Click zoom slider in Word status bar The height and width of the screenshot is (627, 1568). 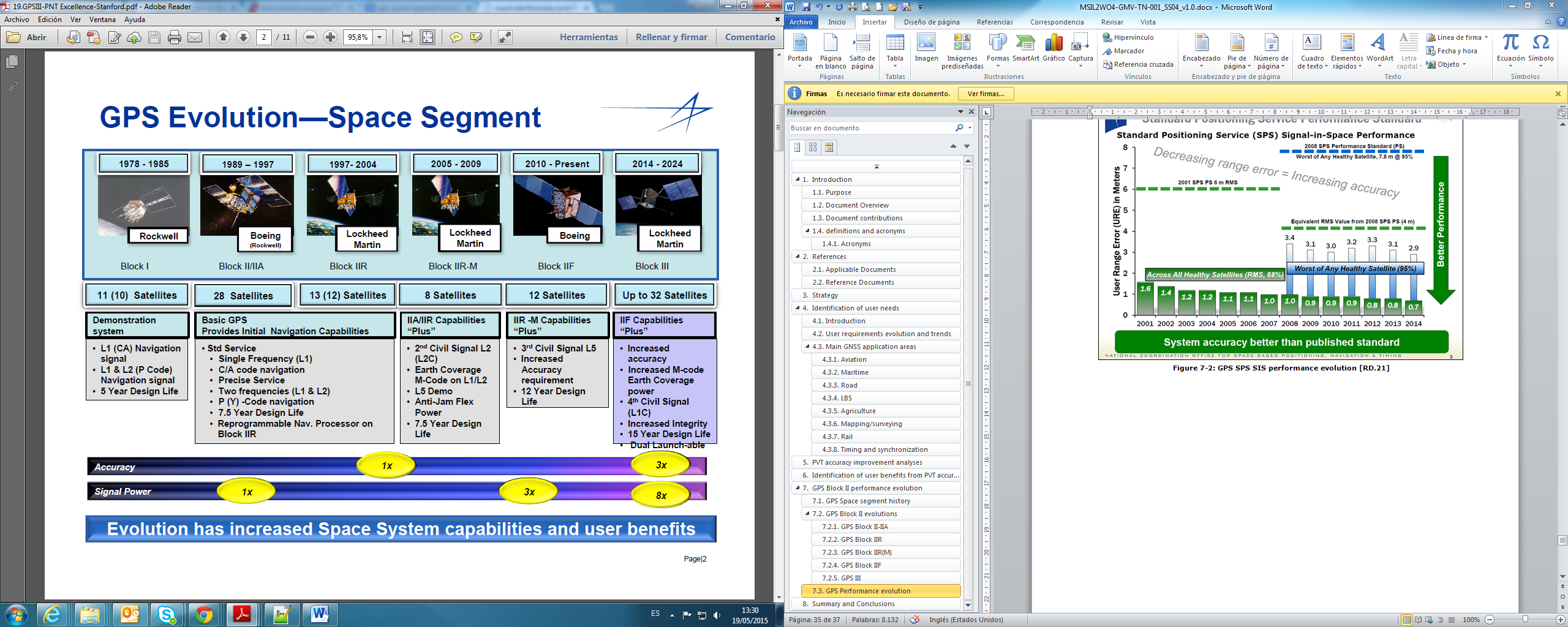coord(1525,620)
